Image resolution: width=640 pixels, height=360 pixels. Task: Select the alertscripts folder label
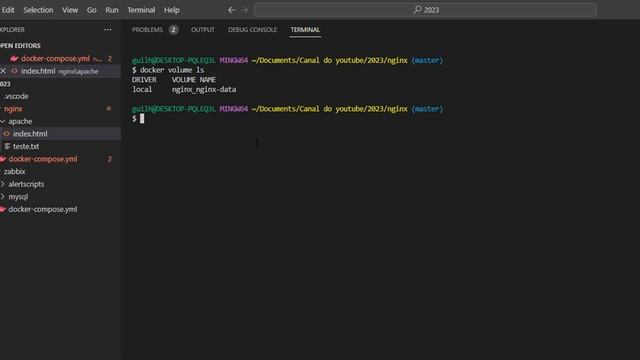(26, 184)
